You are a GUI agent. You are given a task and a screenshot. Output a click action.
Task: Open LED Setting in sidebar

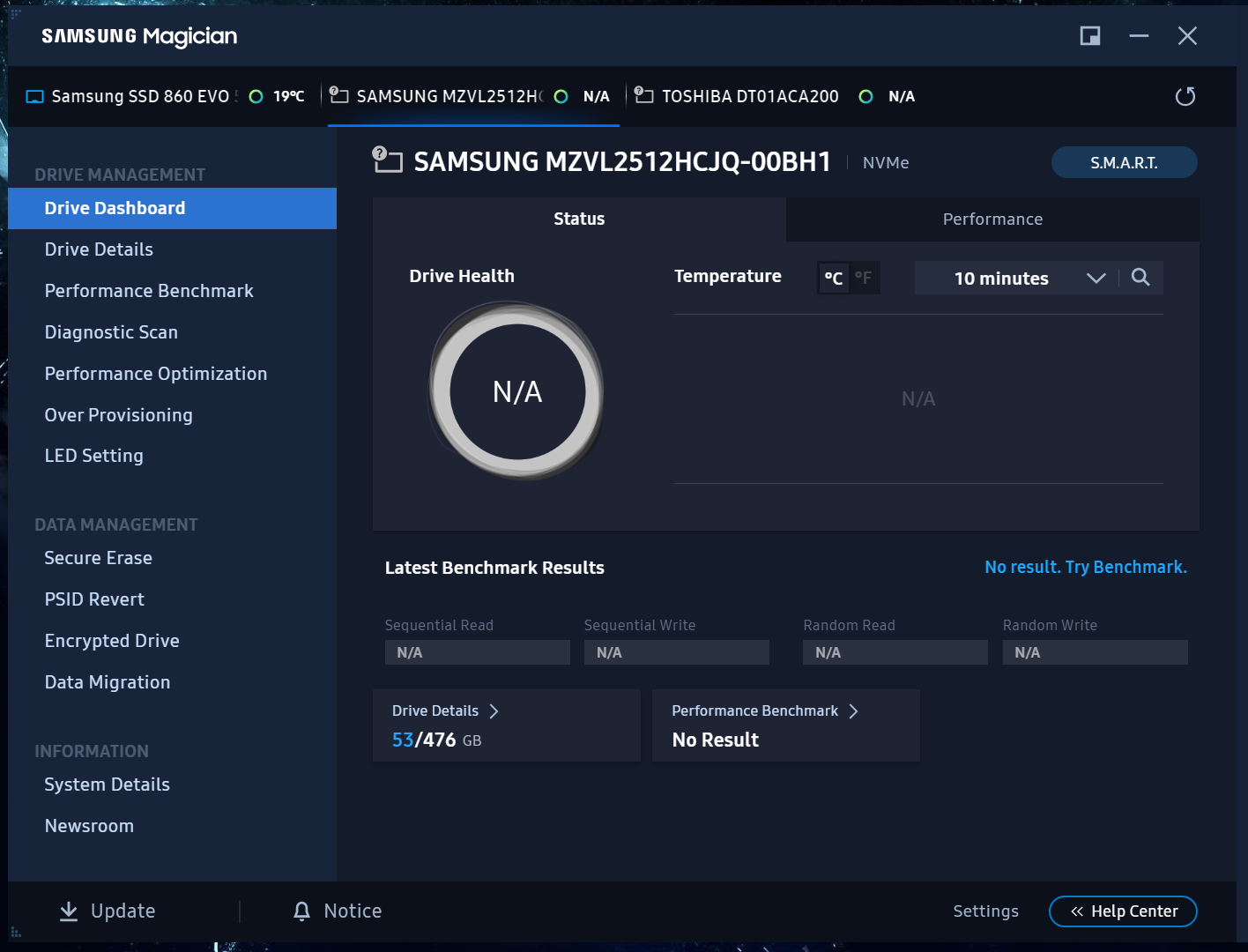click(173, 456)
